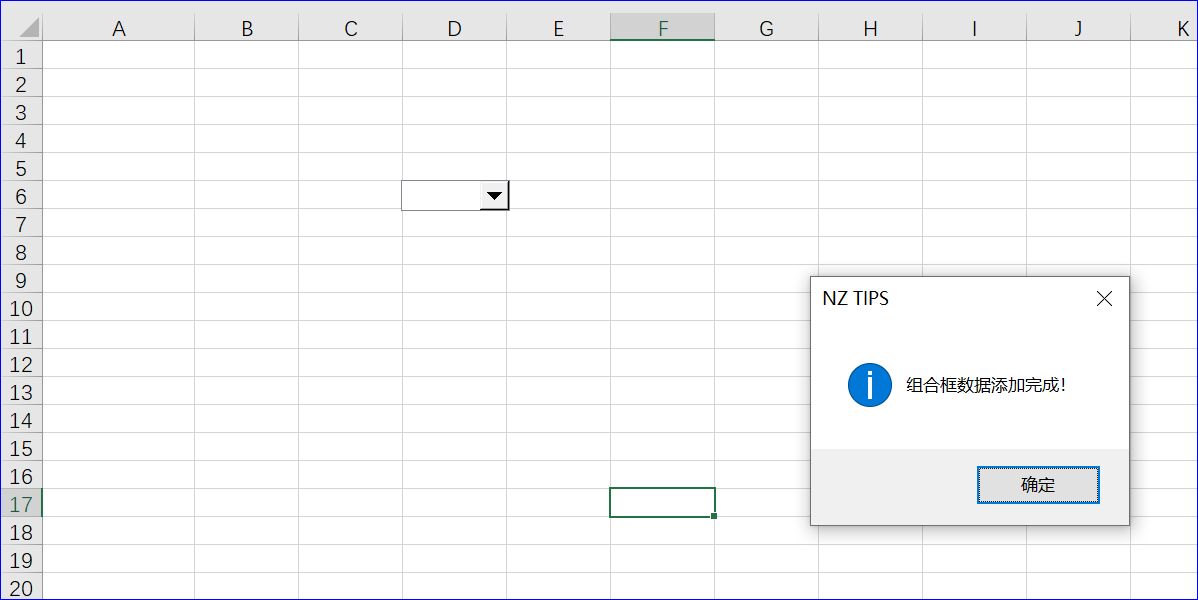Select cell A1

(119, 56)
